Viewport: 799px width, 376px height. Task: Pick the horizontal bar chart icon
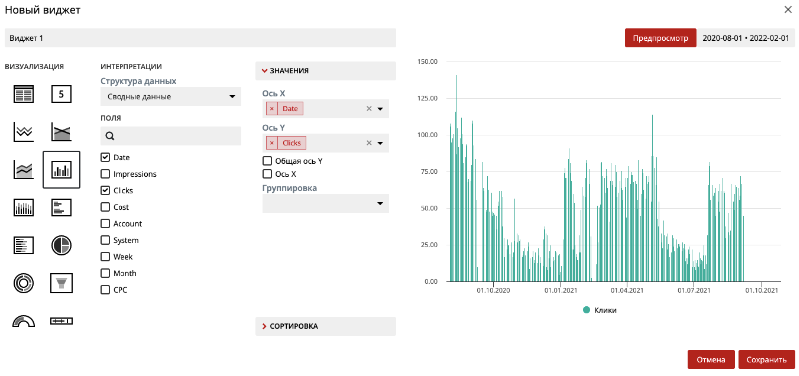pyautogui.click(x=61, y=207)
